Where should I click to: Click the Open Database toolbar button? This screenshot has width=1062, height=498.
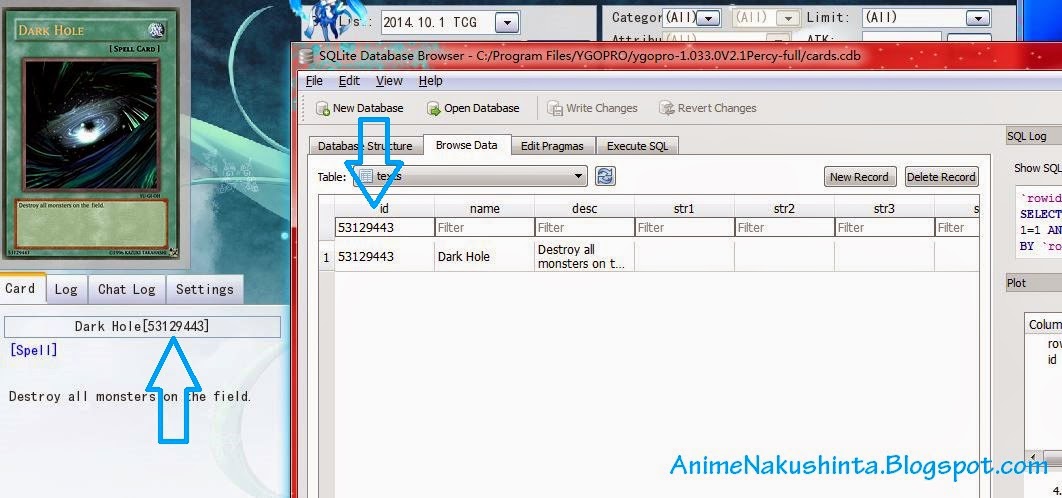pos(473,108)
